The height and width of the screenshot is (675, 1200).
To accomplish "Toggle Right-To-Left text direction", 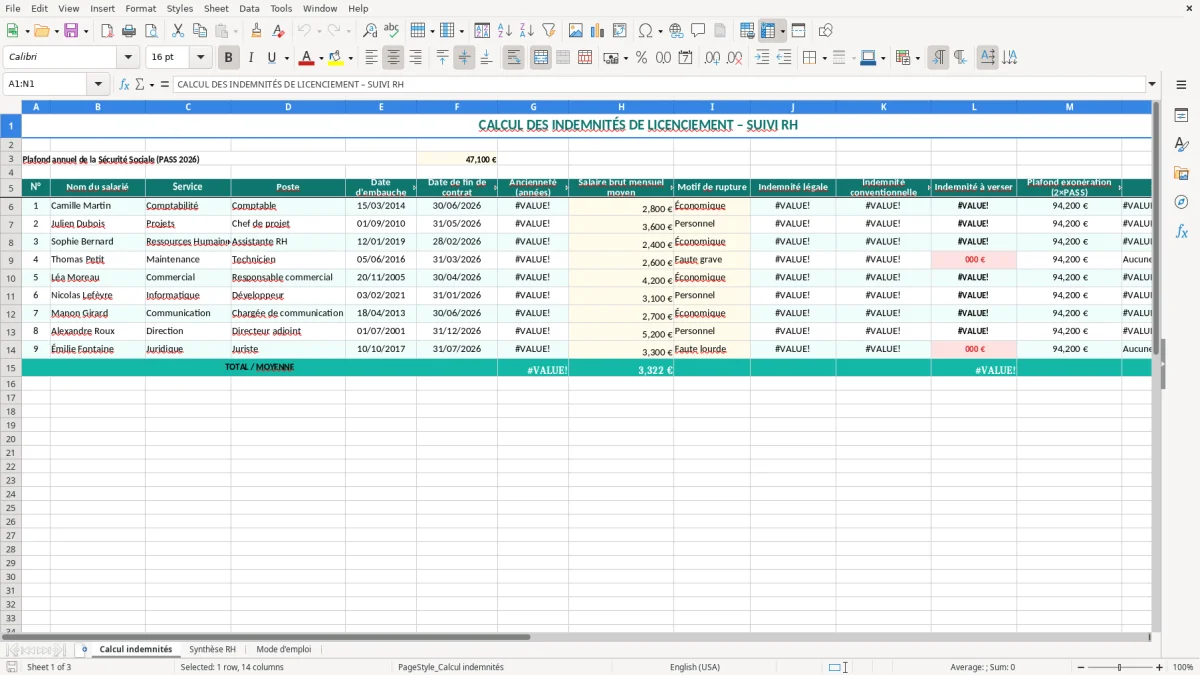I will pyautogui.click(x=960, y=58).
